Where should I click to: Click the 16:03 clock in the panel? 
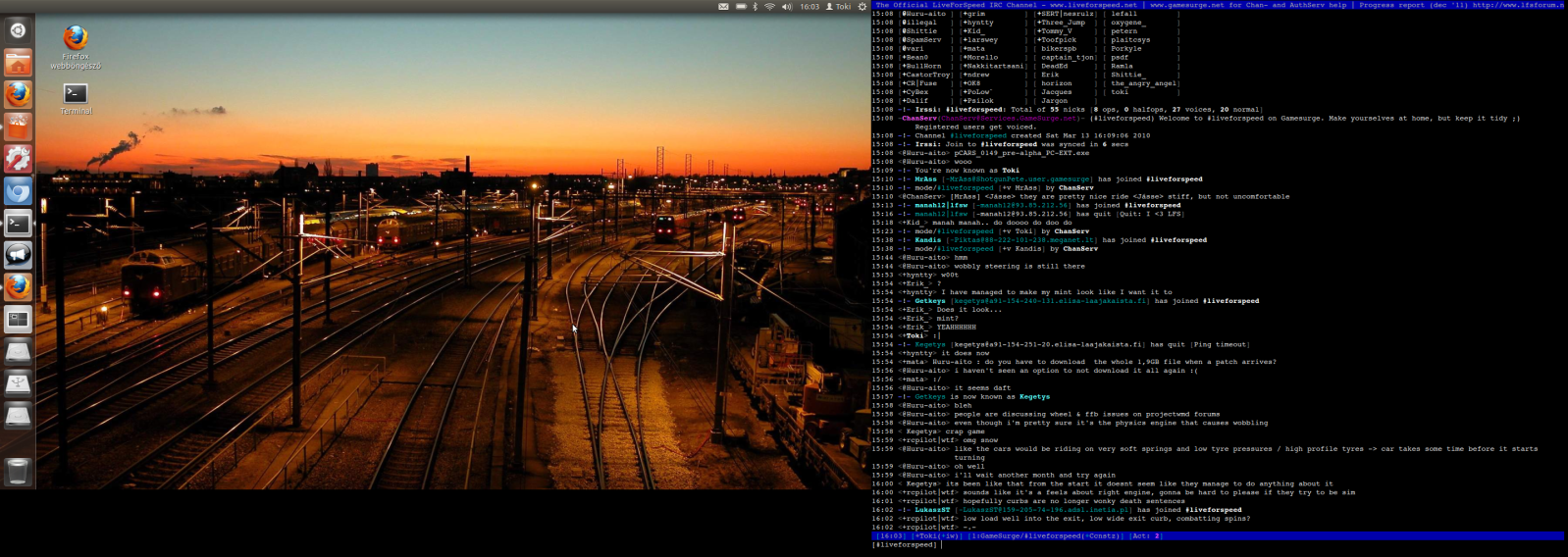[x=809, y=7]
